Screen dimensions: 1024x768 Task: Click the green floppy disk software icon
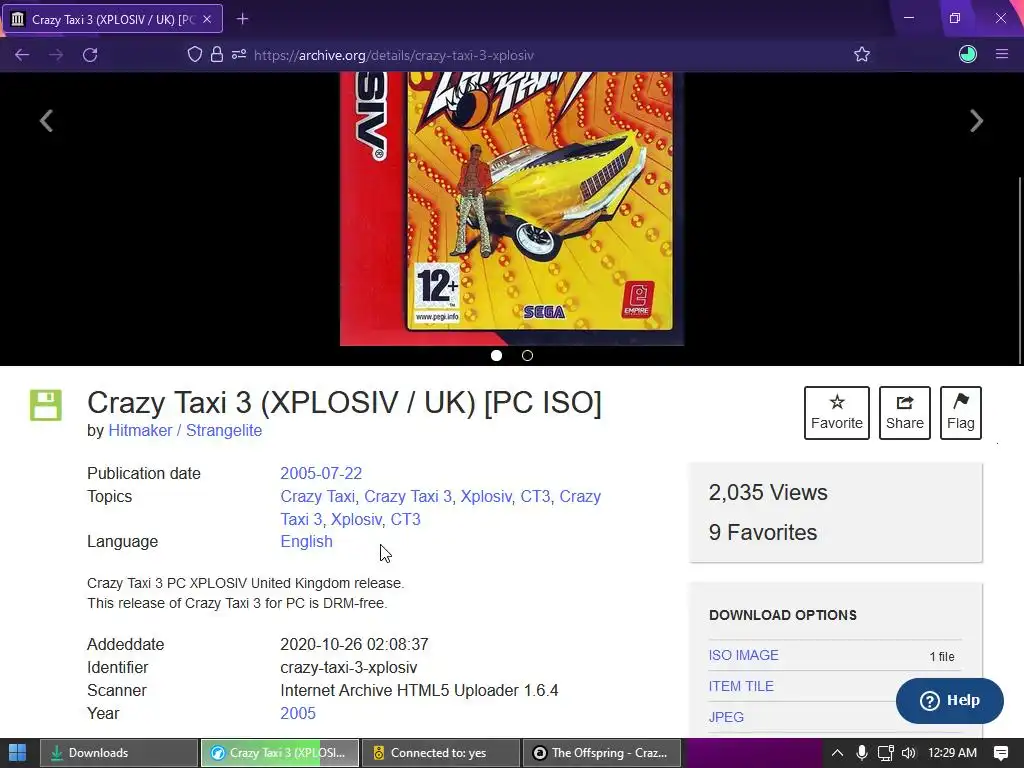[46, 405]
